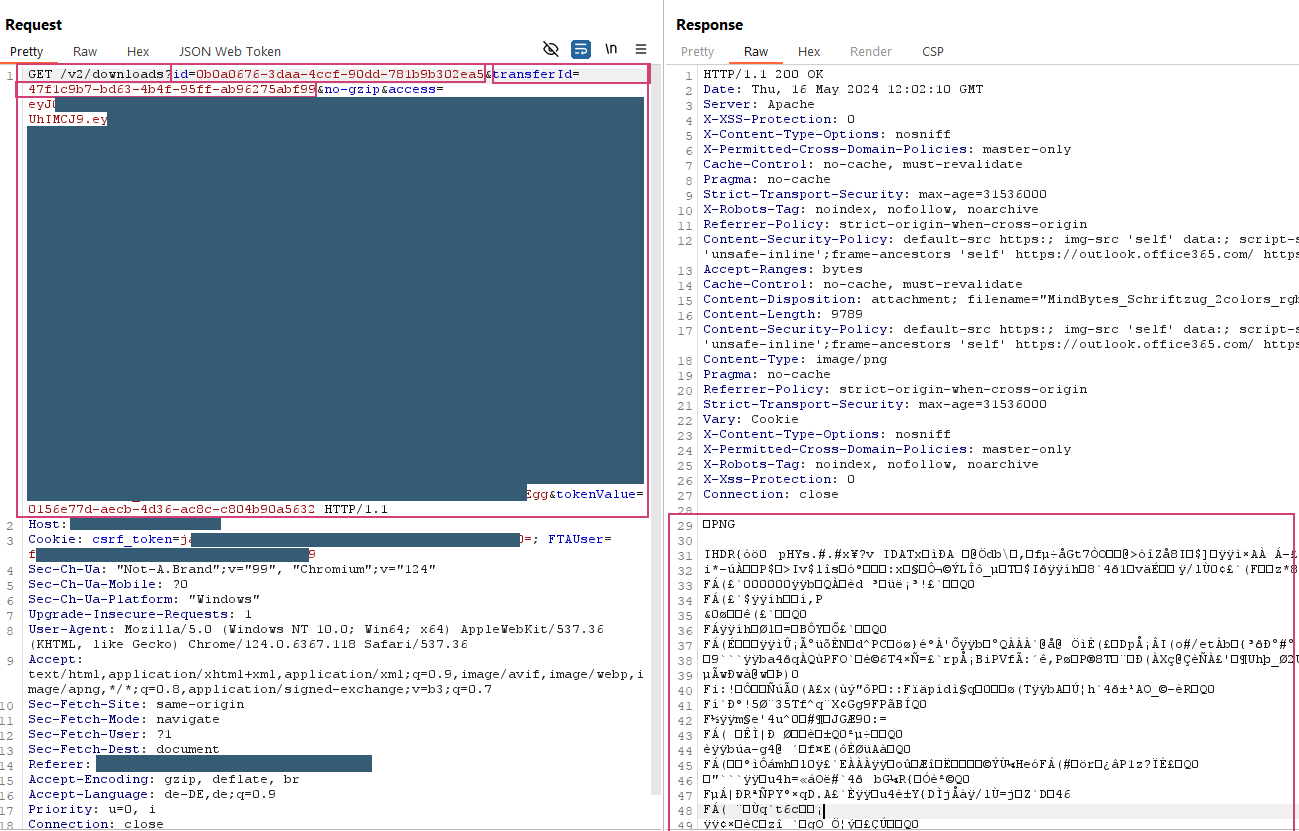Toggle the \n non-printable characters button
Screen dimensions: 1299x831
(x=611, y=49)
